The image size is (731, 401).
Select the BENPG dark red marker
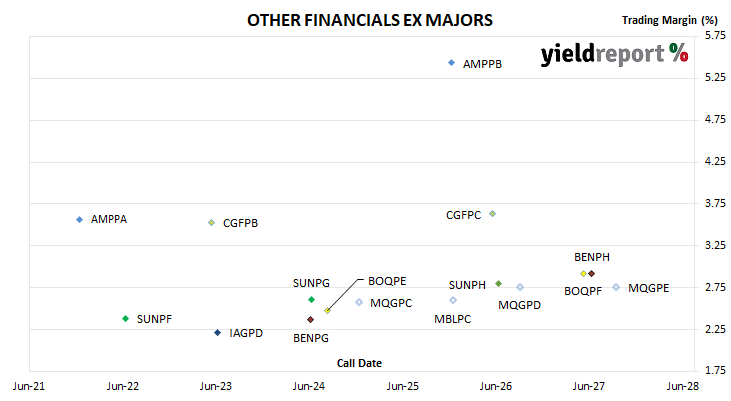coord(310,319)
